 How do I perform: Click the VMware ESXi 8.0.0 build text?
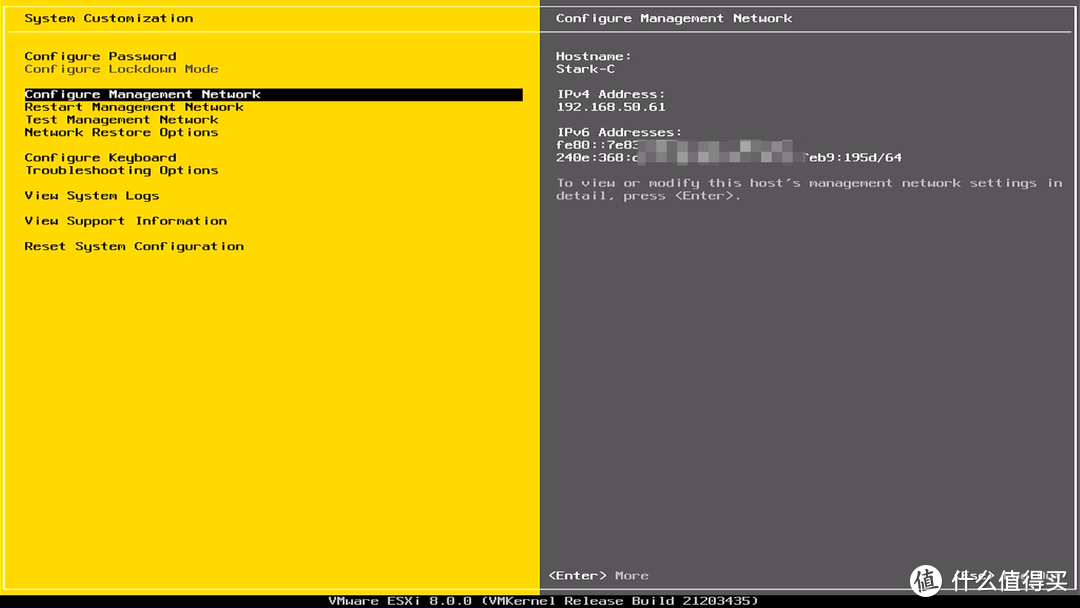tap(543, 601)
